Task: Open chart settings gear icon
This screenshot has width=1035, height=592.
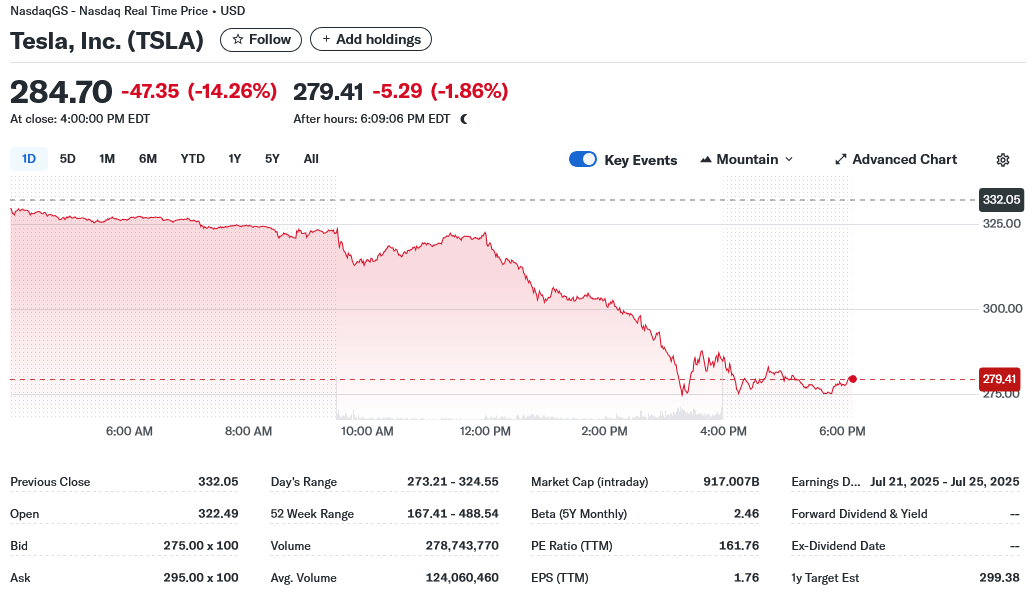Action: pos(1003,160)
